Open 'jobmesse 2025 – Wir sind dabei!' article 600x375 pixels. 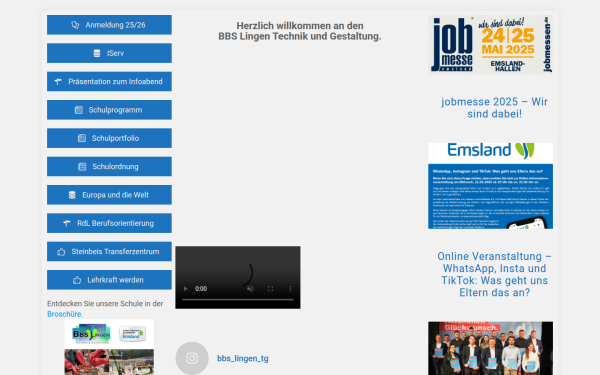[494, 108]
